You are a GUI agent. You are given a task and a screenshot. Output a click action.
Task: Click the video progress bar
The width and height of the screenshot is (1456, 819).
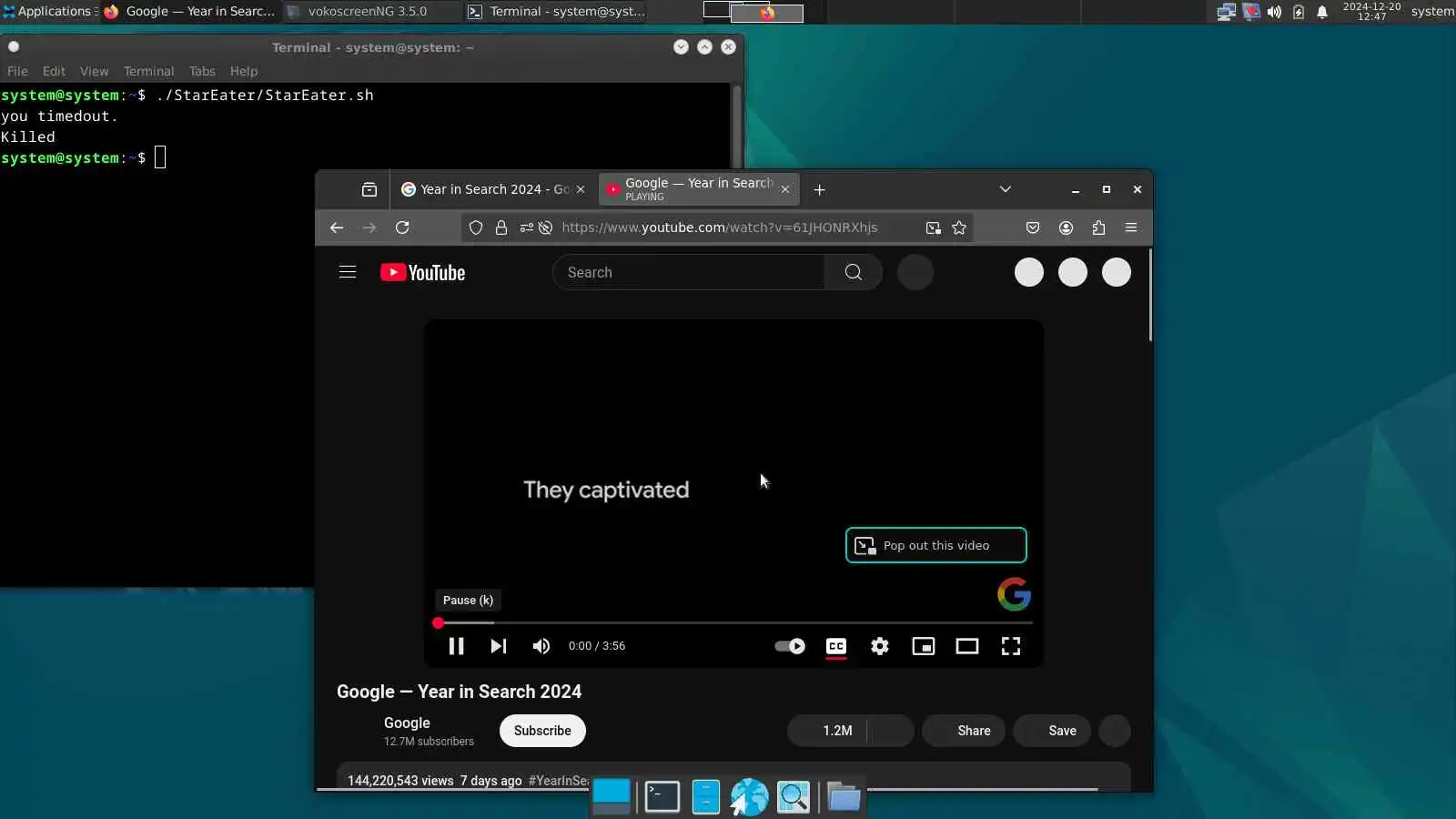[733, 623]
